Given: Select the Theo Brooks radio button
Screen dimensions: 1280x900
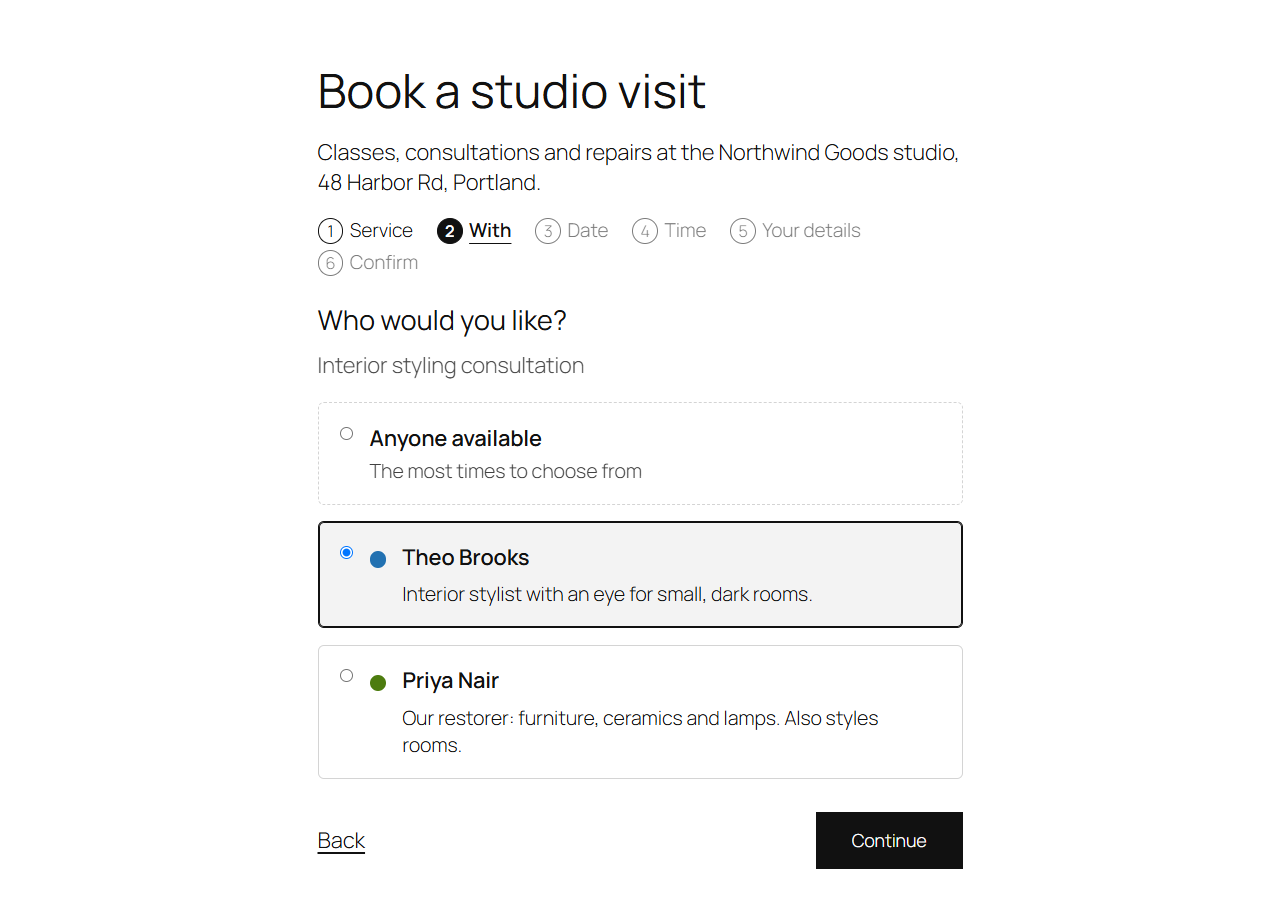Looking at the screenshot, I should (346, 552).
